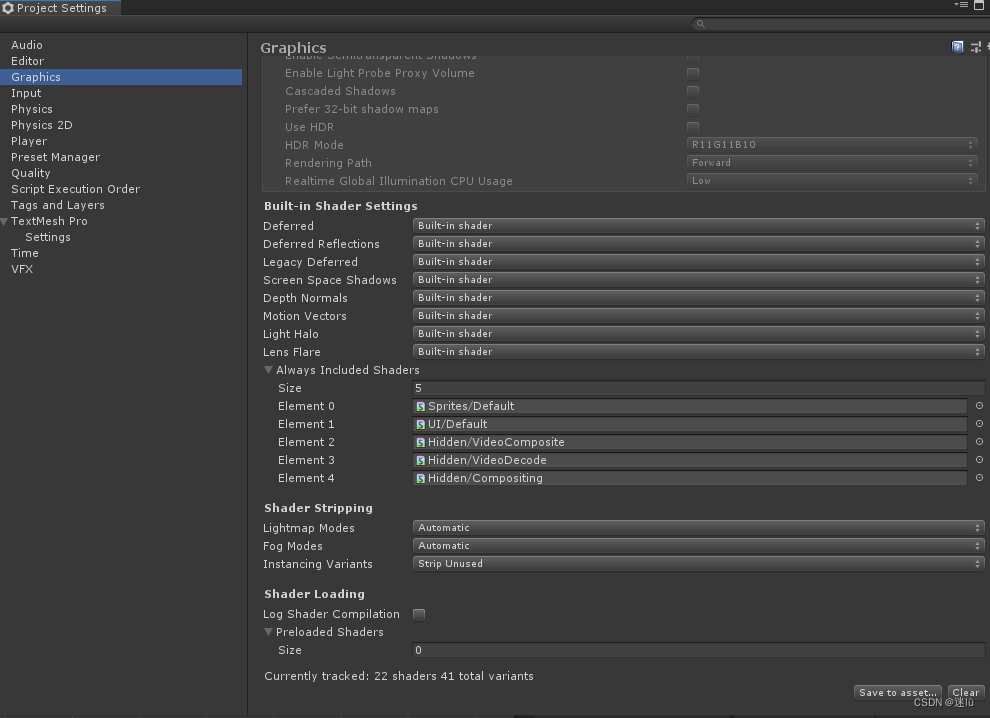Select Quality in the settings sidebar
Screen dimensions: 990x718
click(30, 172)
